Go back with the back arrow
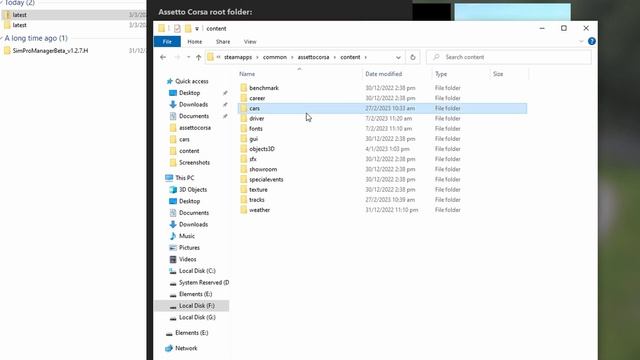The image size is (640, 360). click(x=163, y=57)
